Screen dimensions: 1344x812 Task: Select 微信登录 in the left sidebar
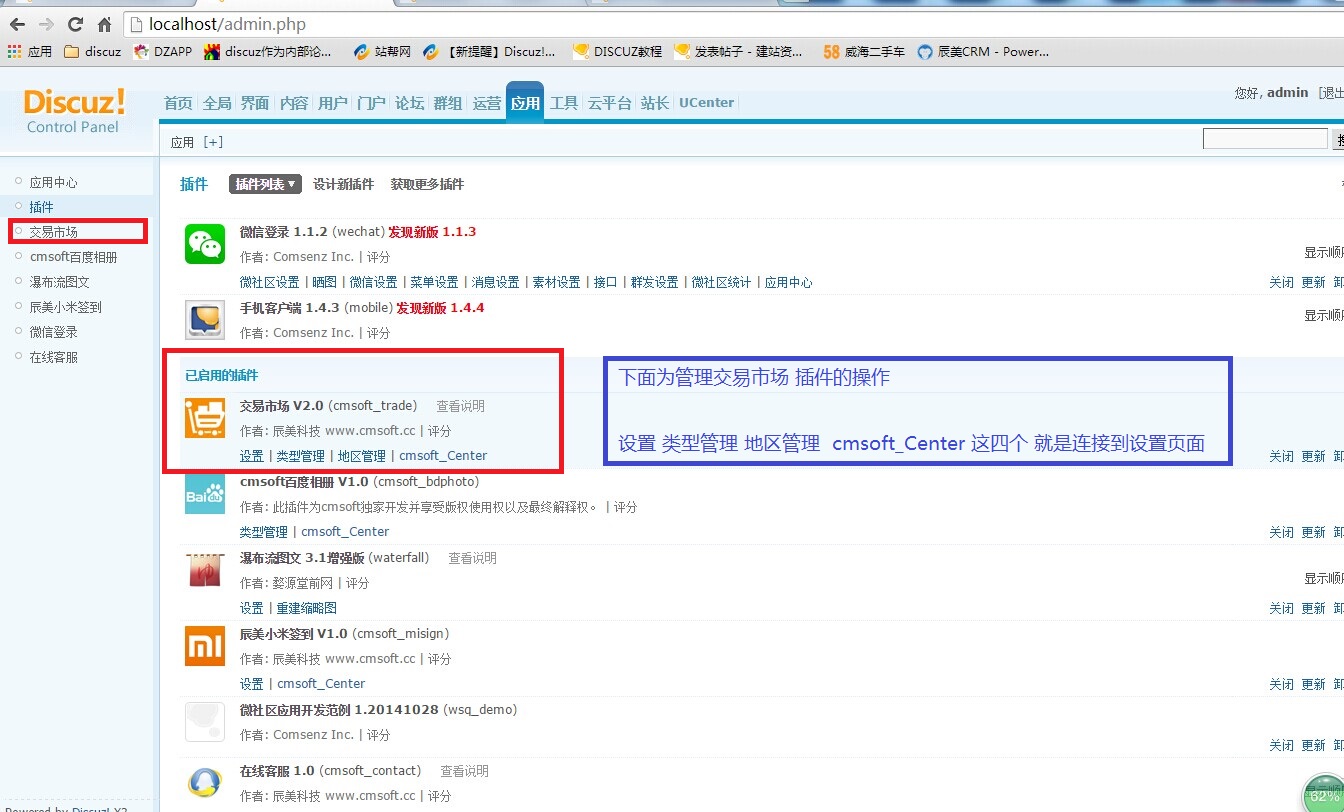point(53,332)
